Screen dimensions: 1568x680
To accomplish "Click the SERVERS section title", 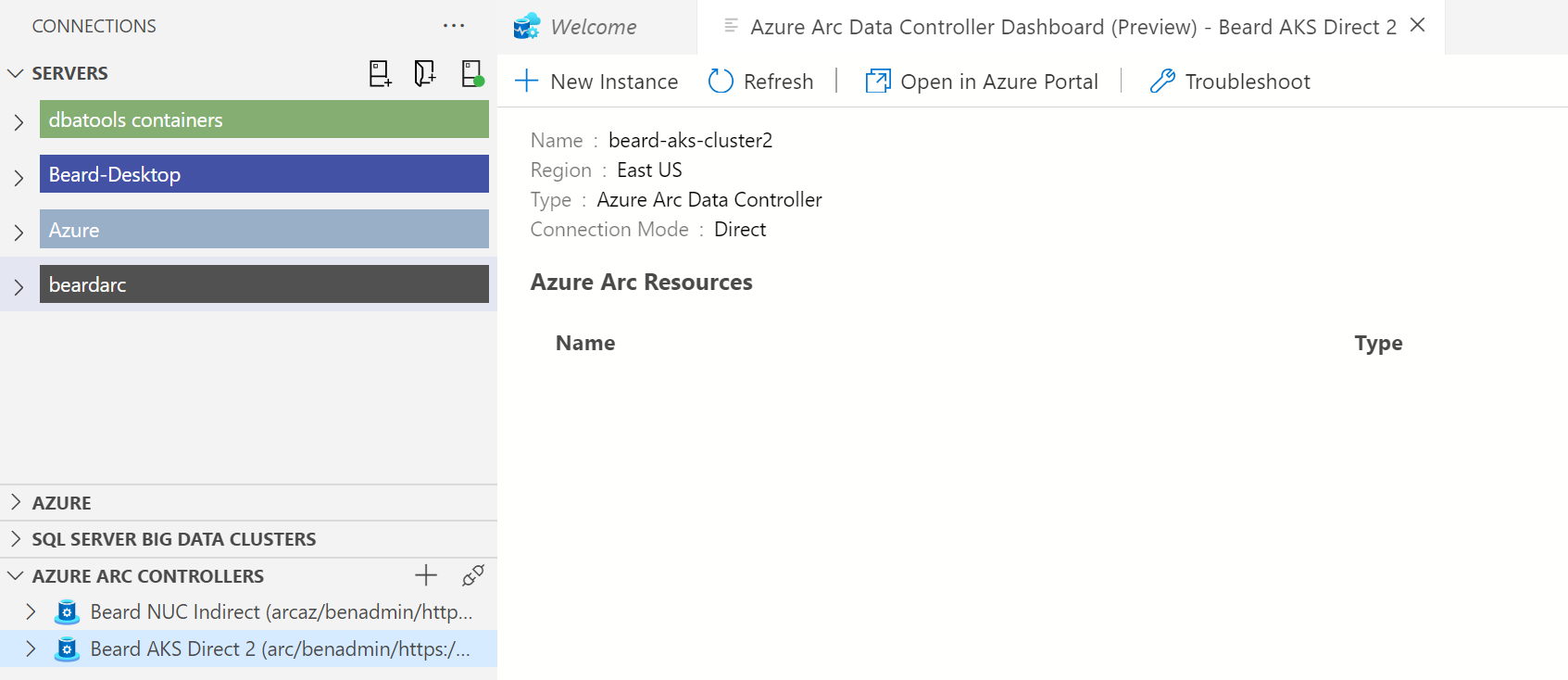I will click(x=70, y=73).
